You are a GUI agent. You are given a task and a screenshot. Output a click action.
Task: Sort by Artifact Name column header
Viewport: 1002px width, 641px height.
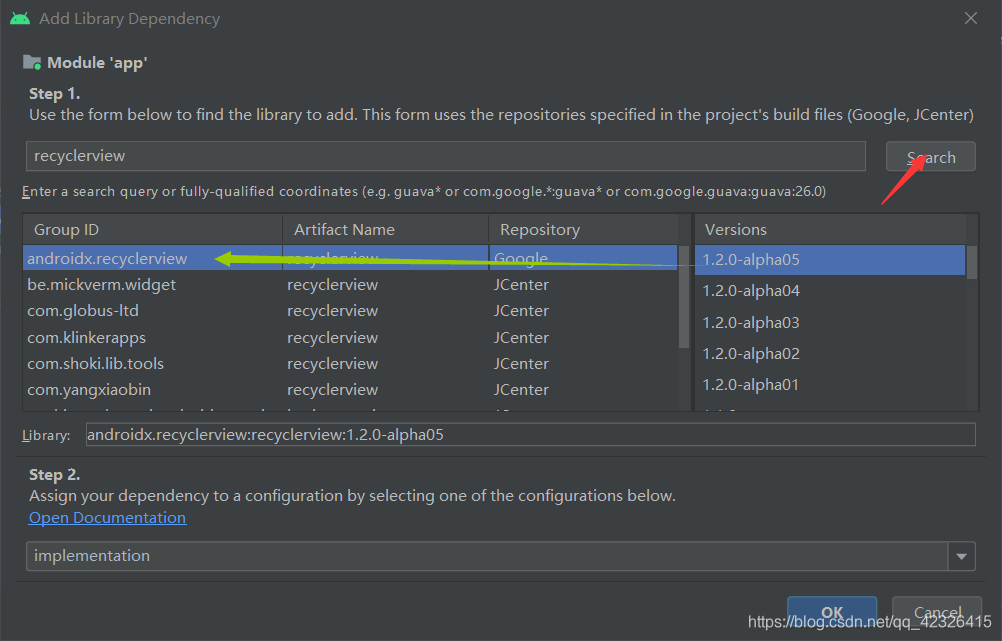pyautogui.click(x=385, y=229)
